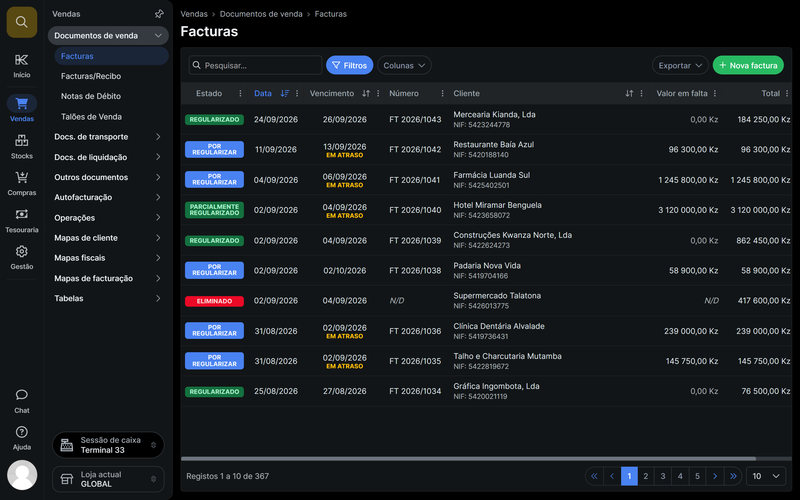Expand Mapas de cliente section
Image resolution: width=800 pixels, height=500 pixels.
coord(108,238)
